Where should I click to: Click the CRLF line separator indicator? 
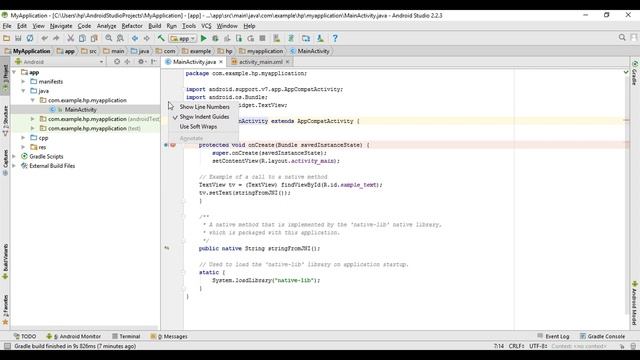click(516, 346)
